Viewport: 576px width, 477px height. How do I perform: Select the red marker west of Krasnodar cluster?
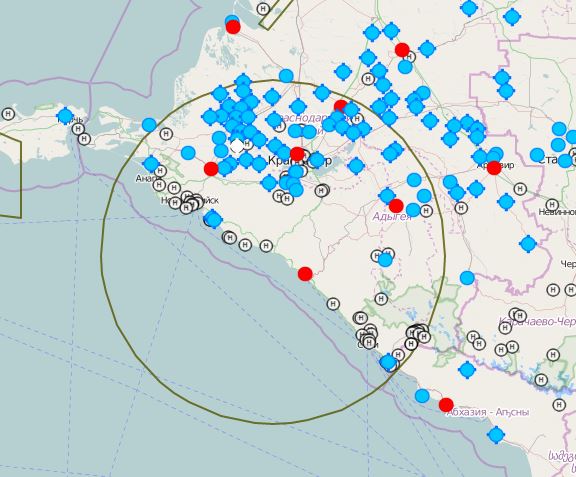[211, 169]
